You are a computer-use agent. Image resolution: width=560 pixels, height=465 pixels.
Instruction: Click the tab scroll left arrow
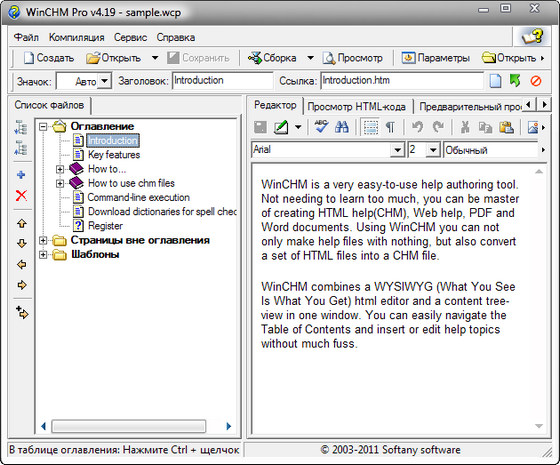(529, 105)
